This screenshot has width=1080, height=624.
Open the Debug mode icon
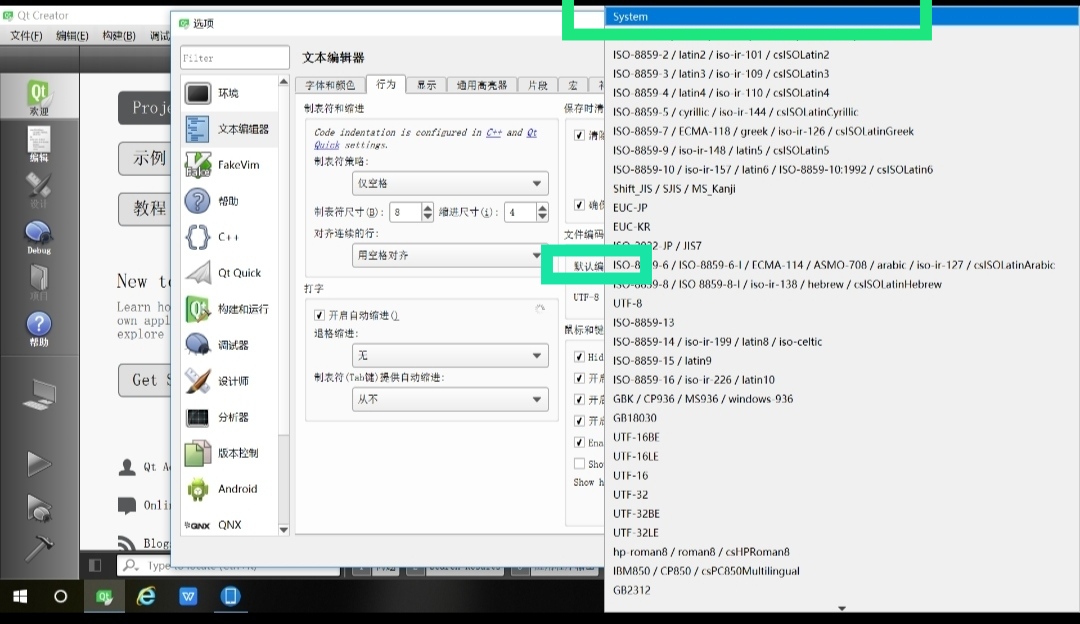[x=39, y=238]
